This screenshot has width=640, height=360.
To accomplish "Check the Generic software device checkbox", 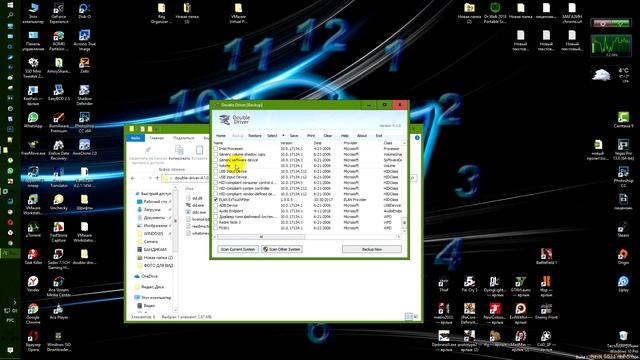I will (x=216, y=160).
